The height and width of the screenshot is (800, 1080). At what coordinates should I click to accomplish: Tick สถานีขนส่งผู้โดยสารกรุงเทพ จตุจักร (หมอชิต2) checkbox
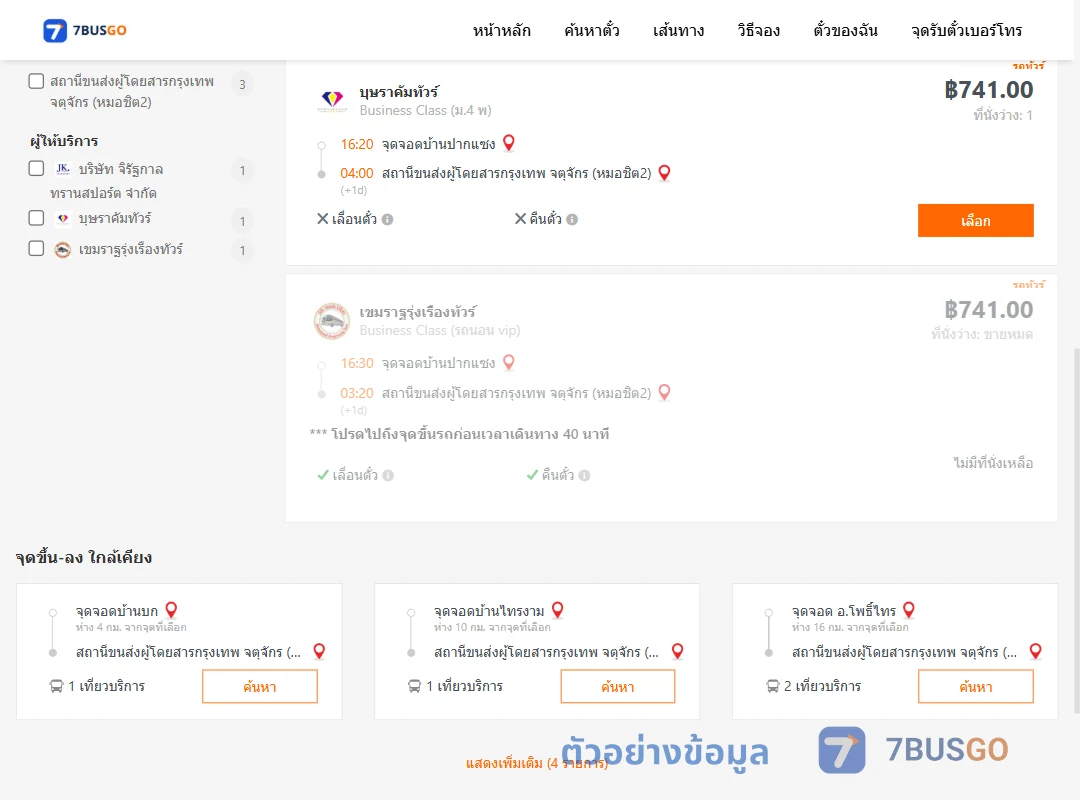point(37,81)
